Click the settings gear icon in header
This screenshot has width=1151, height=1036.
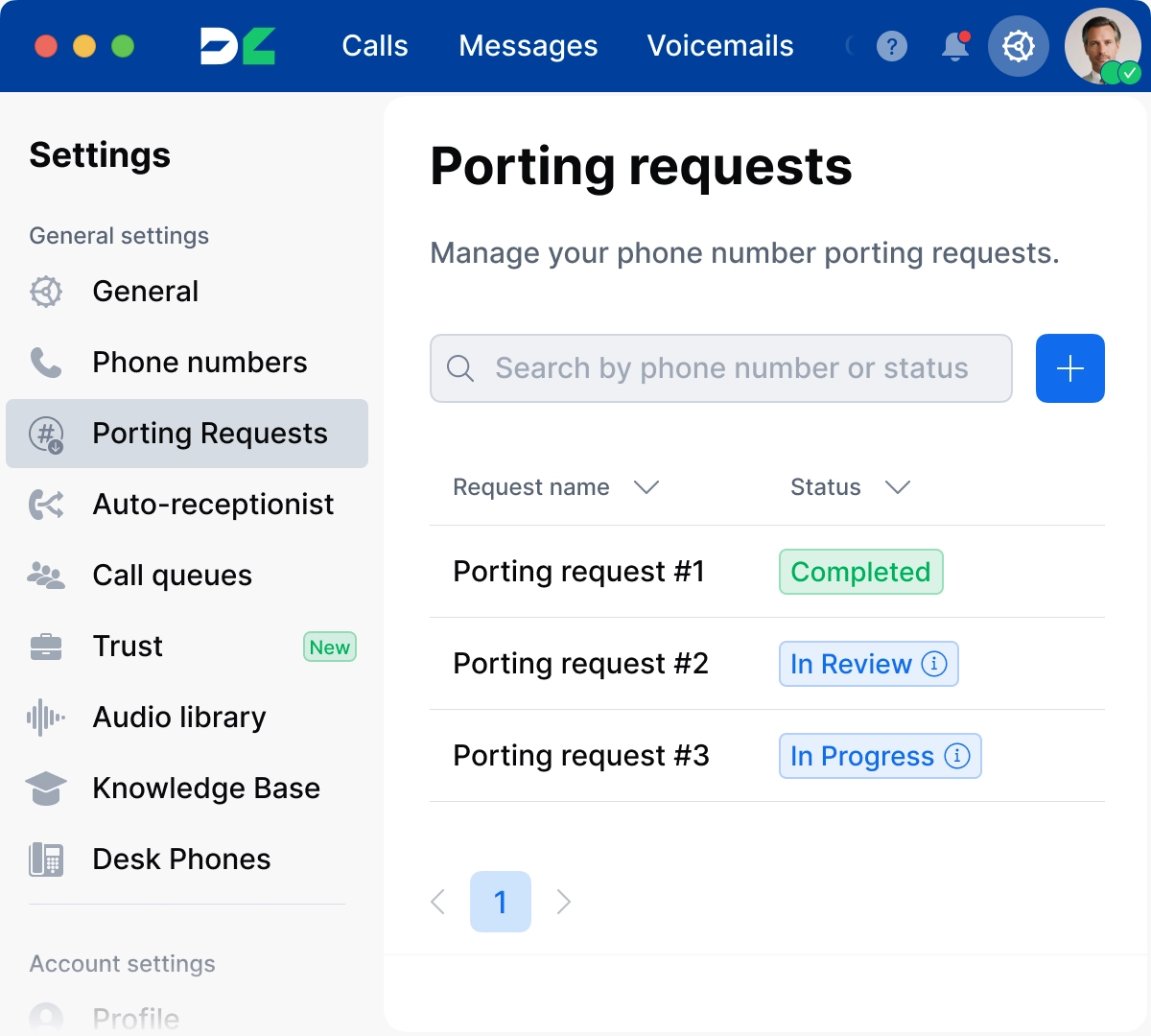click(x=1018, y=46)
